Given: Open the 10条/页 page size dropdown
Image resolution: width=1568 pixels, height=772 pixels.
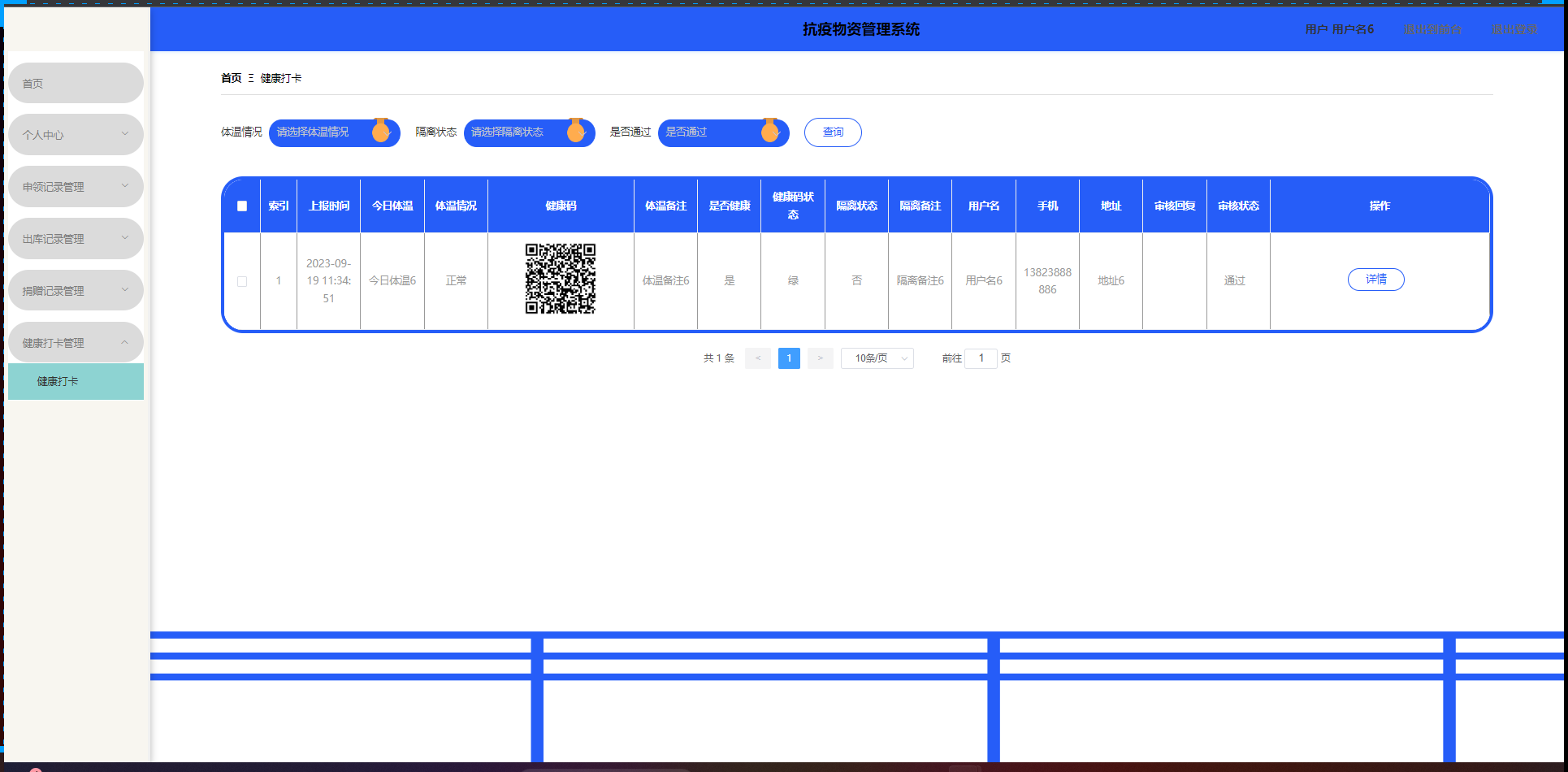Looking at the screenshot, I should point(877,358).
